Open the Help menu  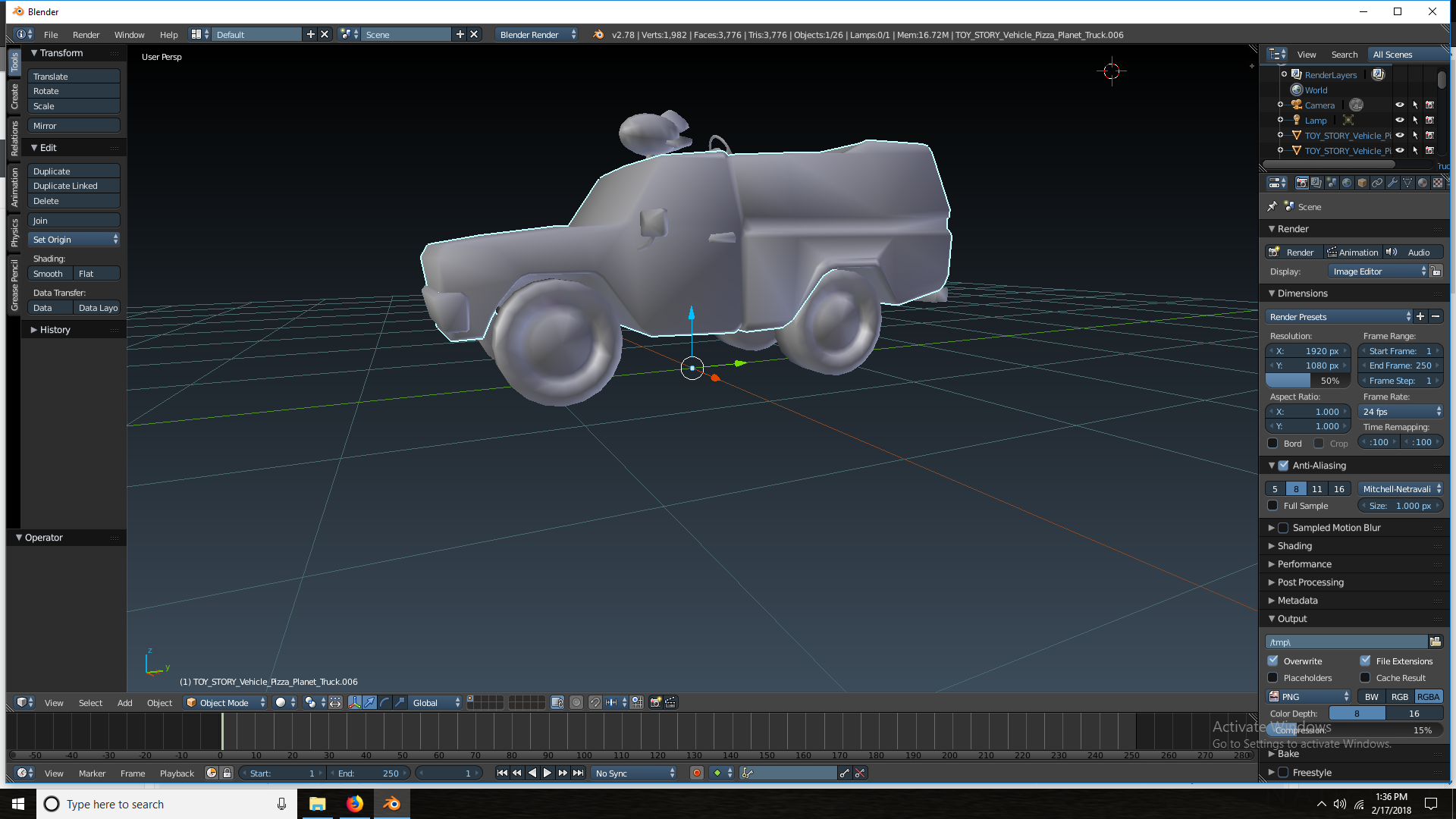click(168, 35)
